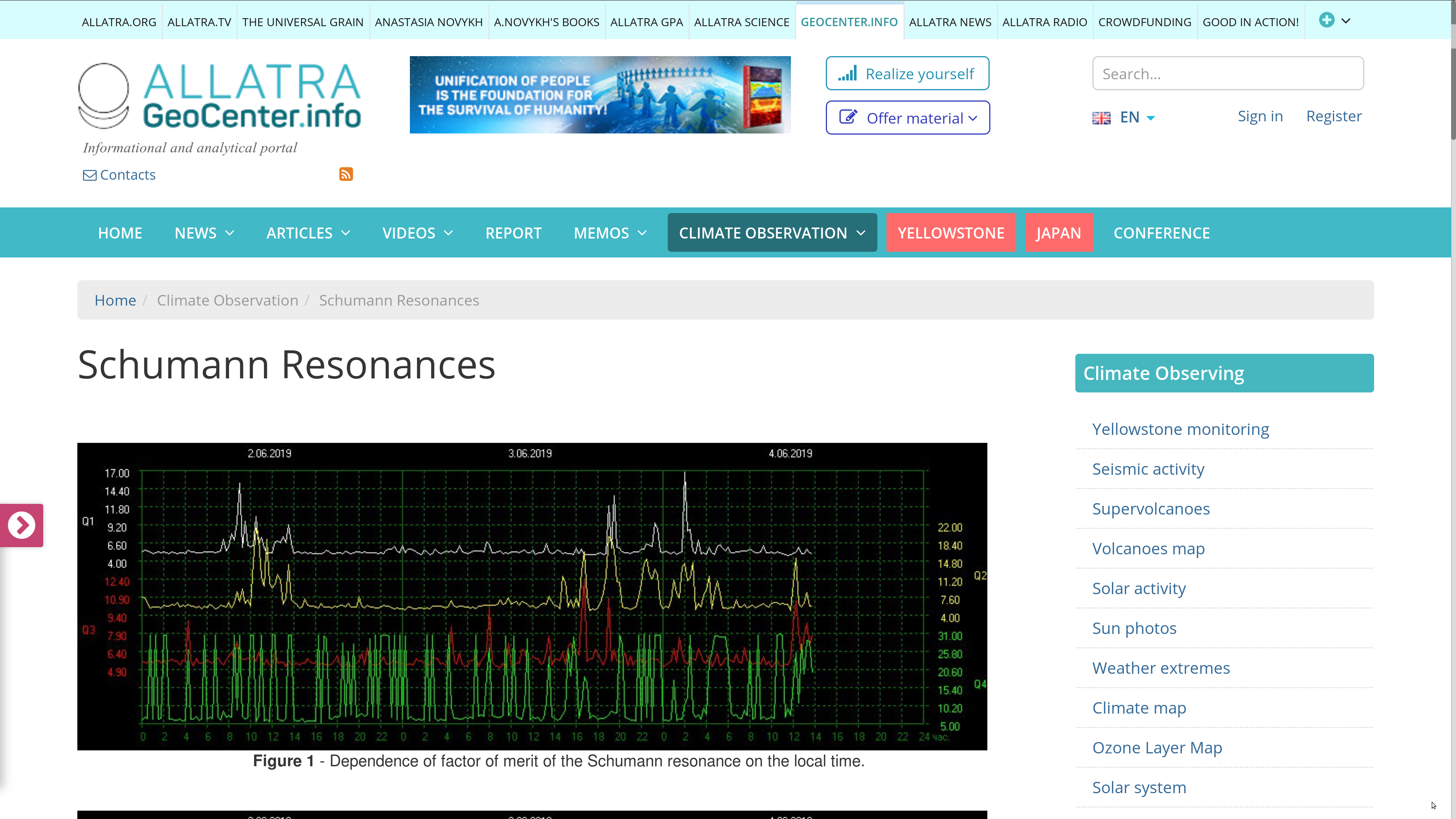
Task: Open THE UNIVERSAL GRAIN top link
Action: click(303, 22)
